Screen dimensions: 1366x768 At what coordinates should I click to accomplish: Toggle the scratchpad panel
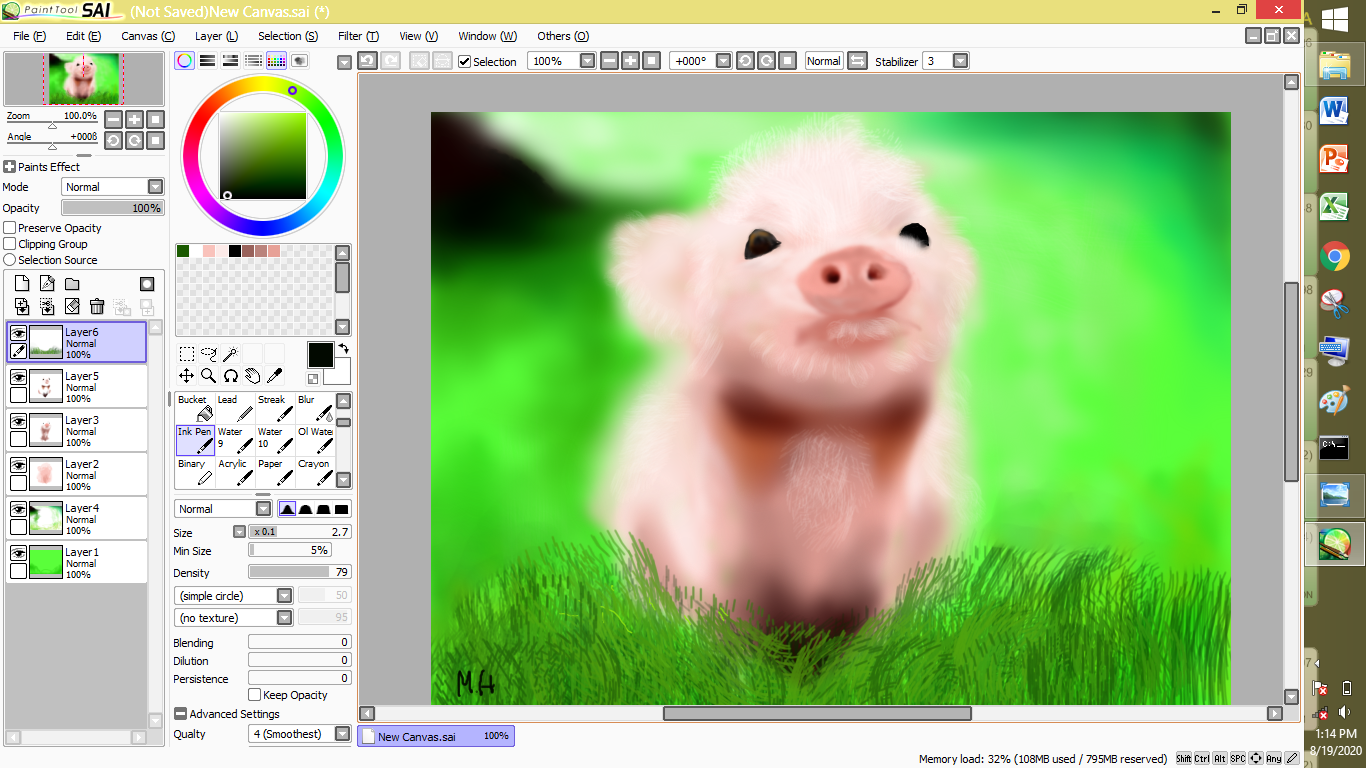tap(300, 61)
